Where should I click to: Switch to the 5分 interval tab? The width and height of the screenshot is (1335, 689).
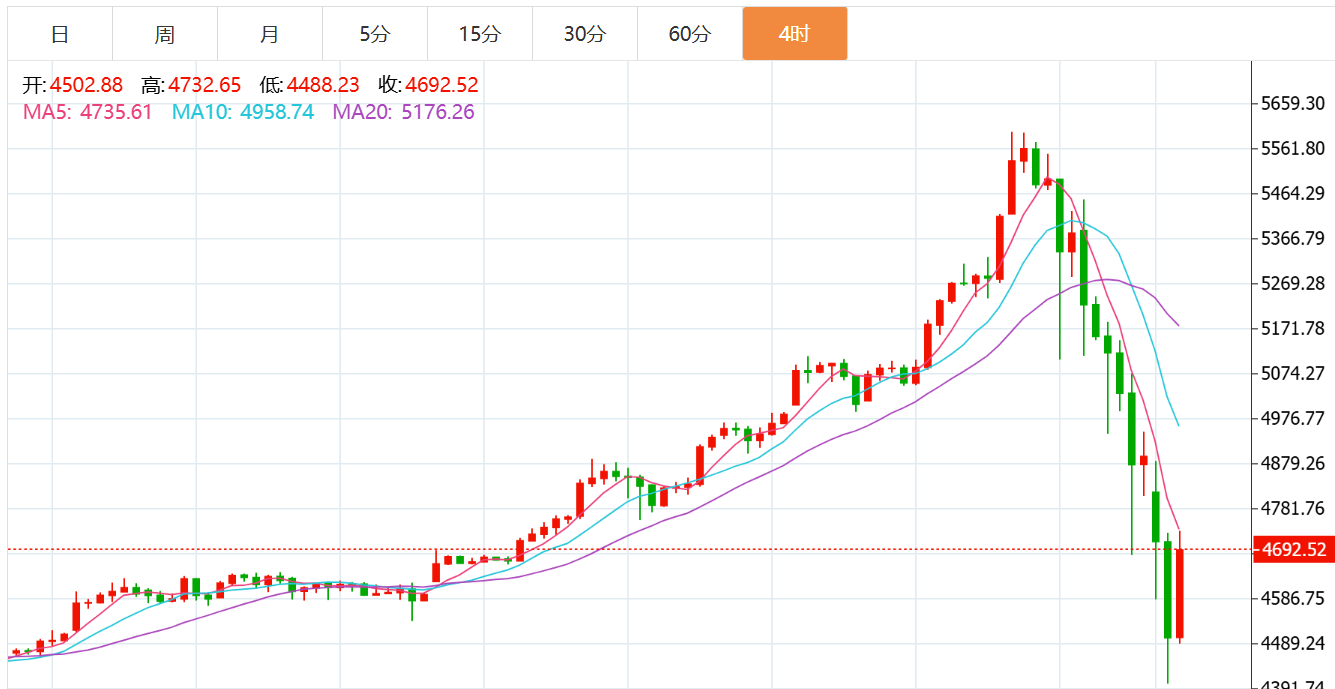click(375, 34)
